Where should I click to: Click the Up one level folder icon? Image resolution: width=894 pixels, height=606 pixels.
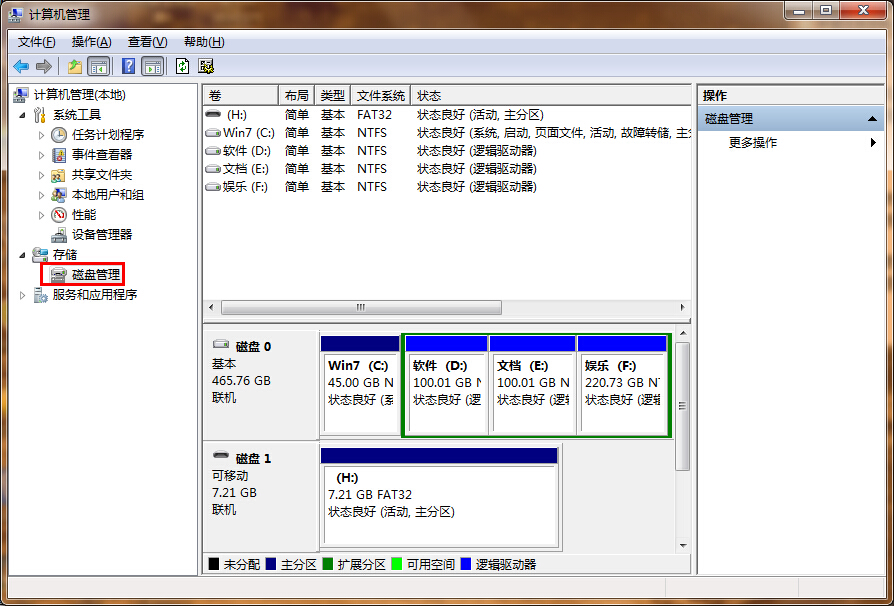click(74, 66)
